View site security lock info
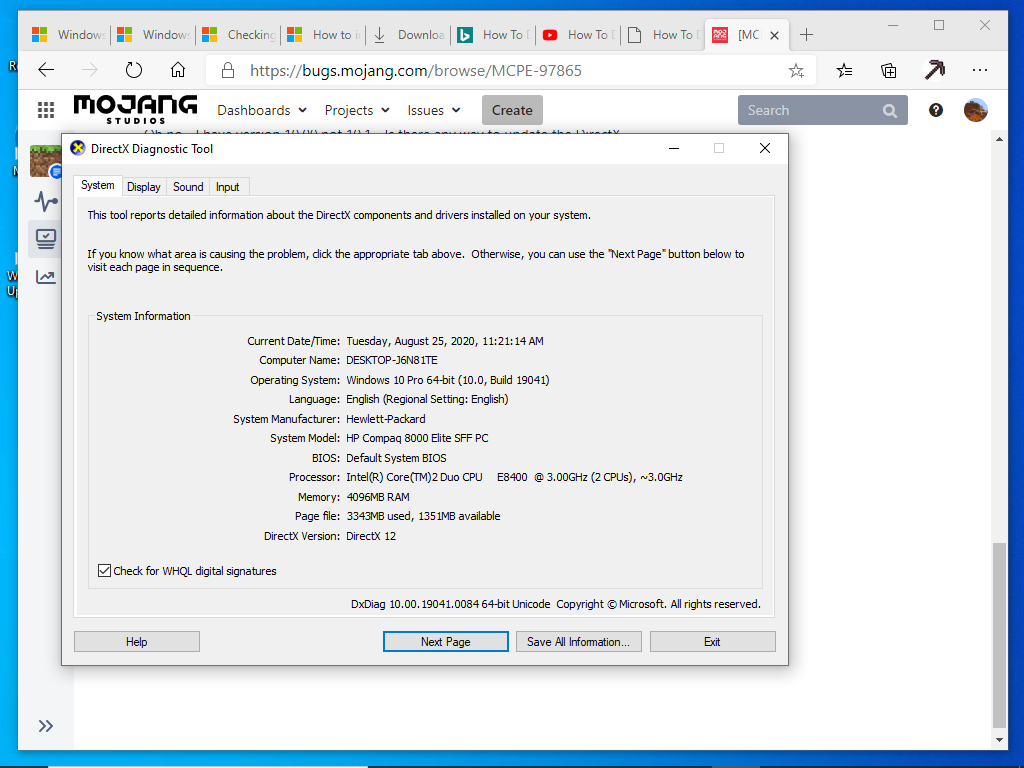Image resolution: width=1024 pixels, height=768 pixels. point(227,71)
